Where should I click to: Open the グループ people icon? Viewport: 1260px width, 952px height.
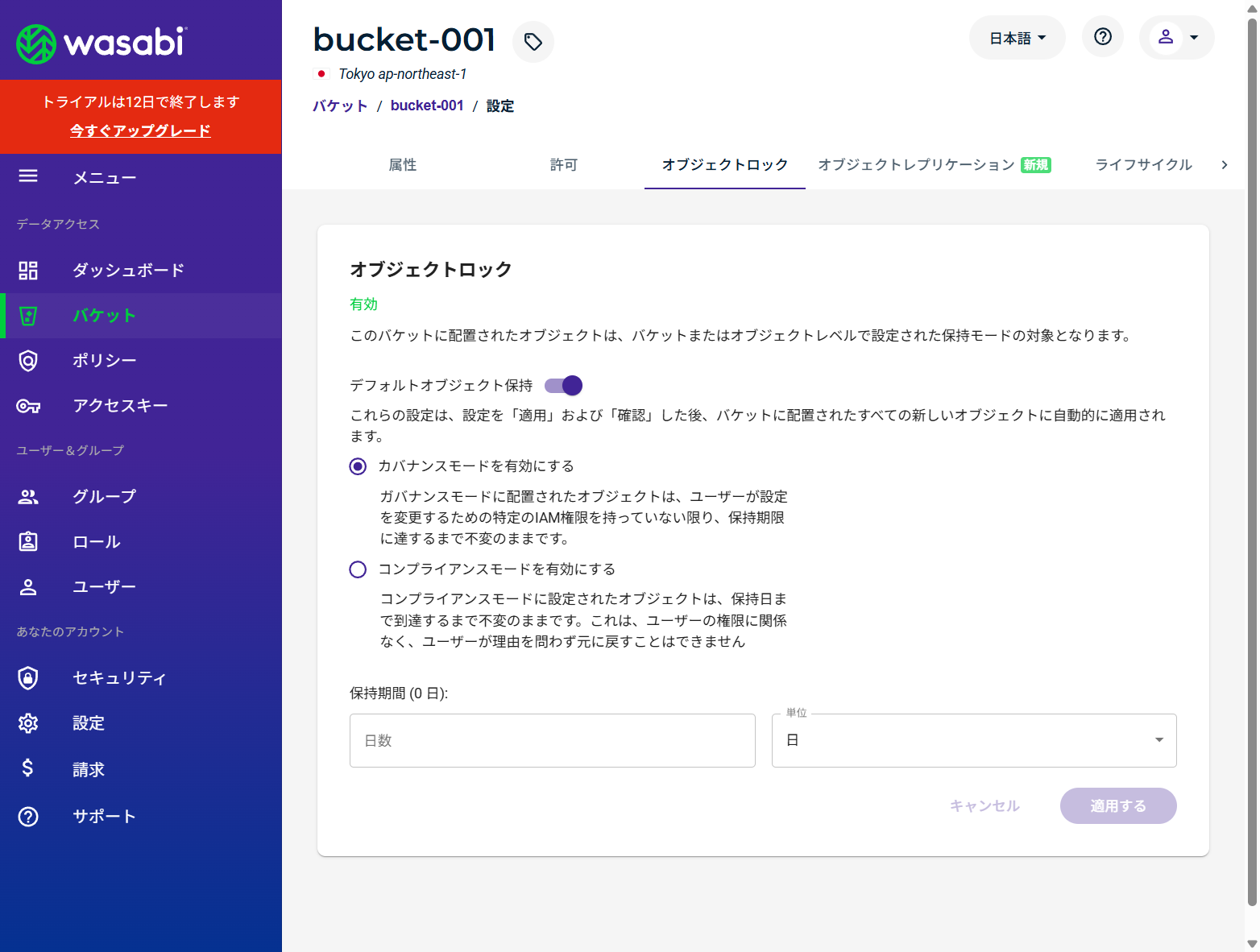click(x=28, y=497)
